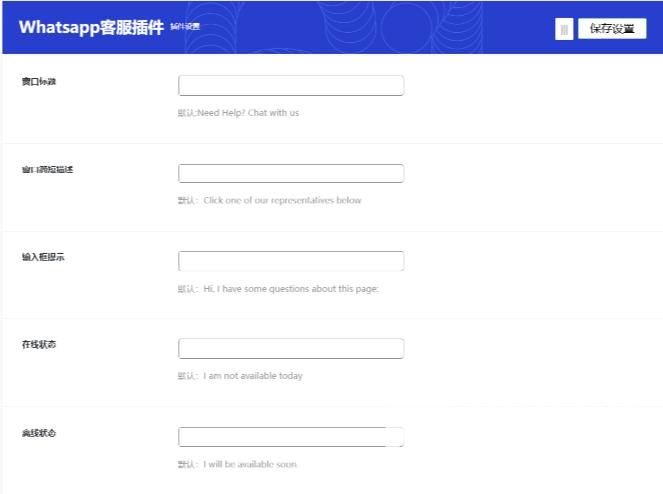Click the Whatsapp客服插件 header title
663x494 pixels.
point(91,27)
